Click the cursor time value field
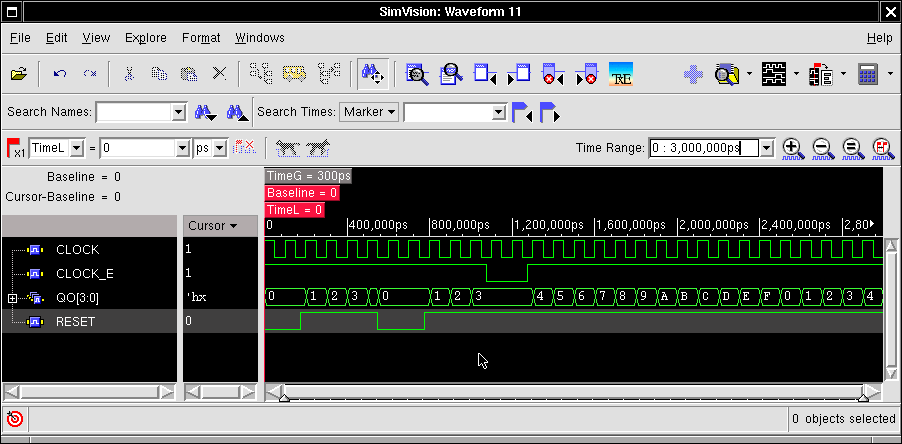Viewport: 902px width, 444px height. (x=138, y=148)
